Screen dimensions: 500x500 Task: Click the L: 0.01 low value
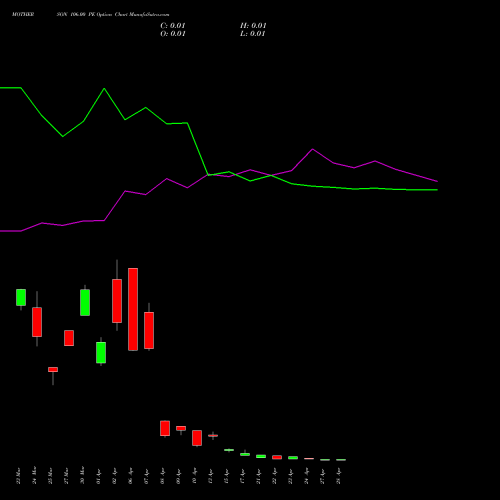click(x=252, y=34)
